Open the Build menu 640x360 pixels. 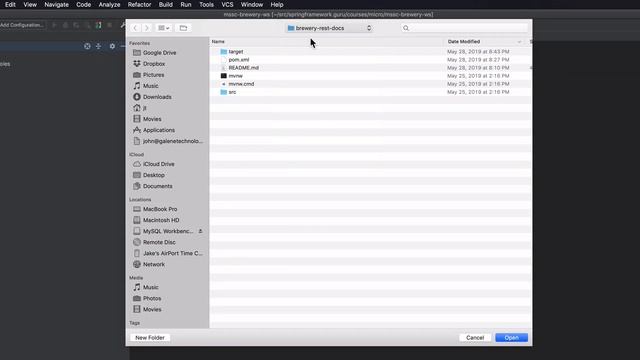click(x=165, y=4)
